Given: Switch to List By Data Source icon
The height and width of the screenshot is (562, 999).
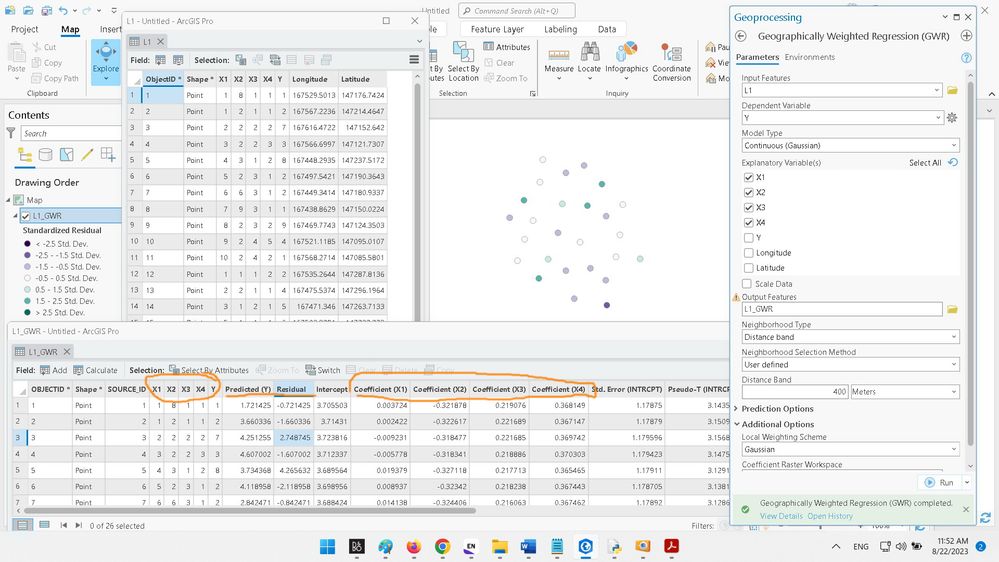Looking at the screenshot, I should point(45,155).
